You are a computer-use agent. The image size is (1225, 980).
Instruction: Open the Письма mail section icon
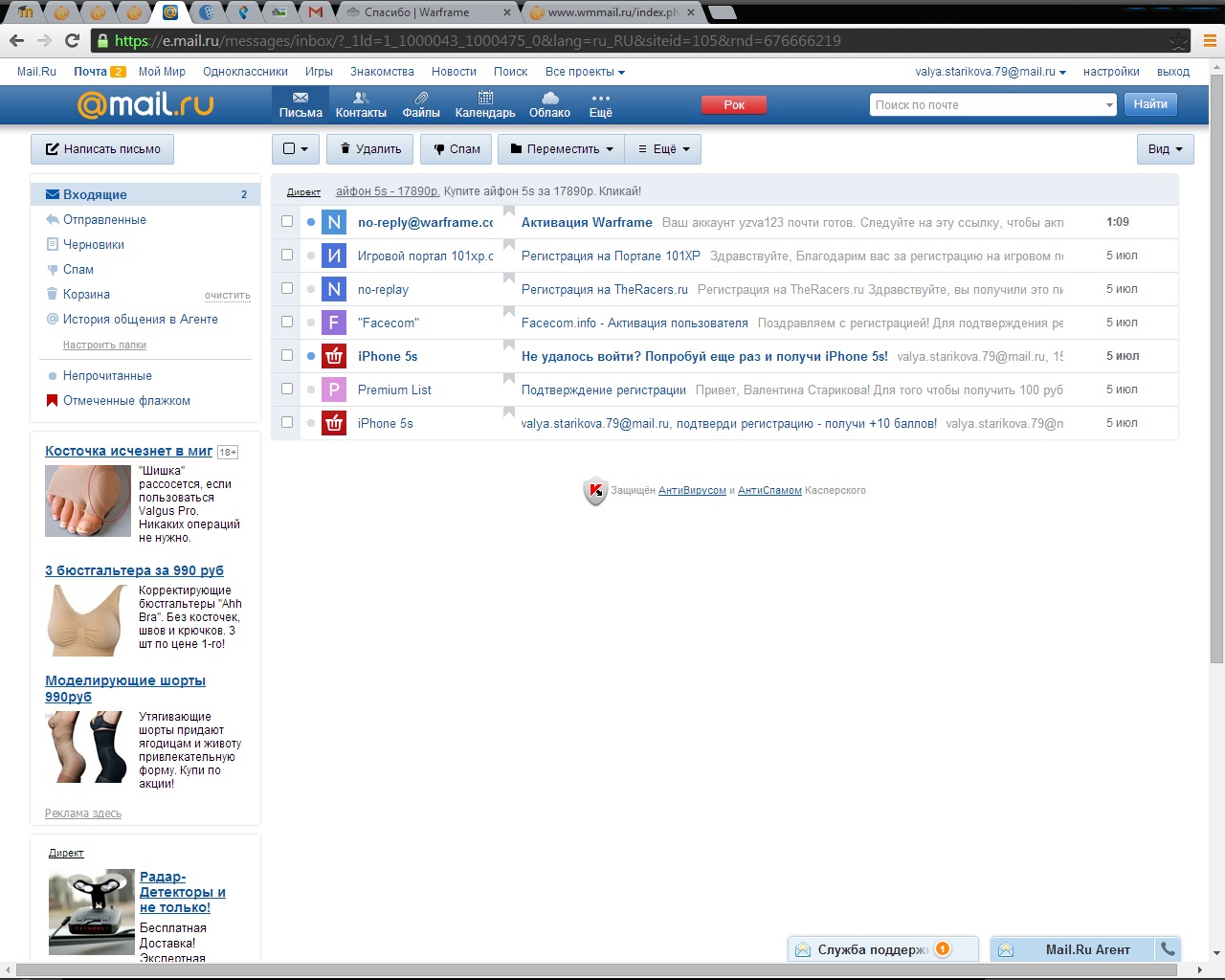301,105
